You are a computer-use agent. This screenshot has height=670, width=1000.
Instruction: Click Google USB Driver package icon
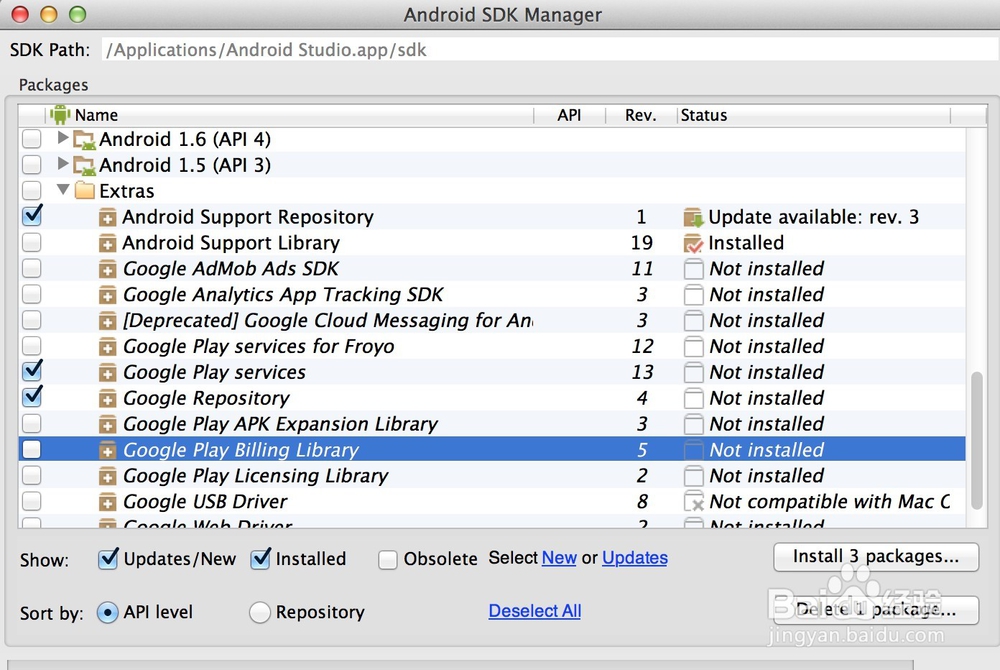tap(107, 502)
